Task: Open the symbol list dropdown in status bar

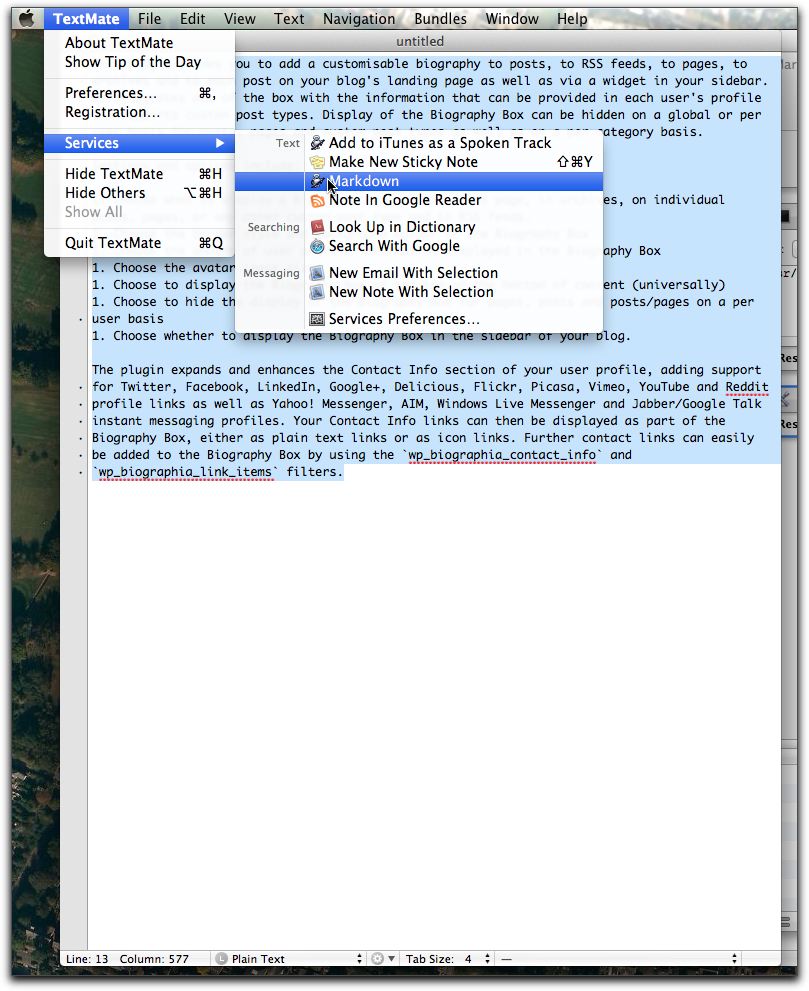Action: click(619, 958)
